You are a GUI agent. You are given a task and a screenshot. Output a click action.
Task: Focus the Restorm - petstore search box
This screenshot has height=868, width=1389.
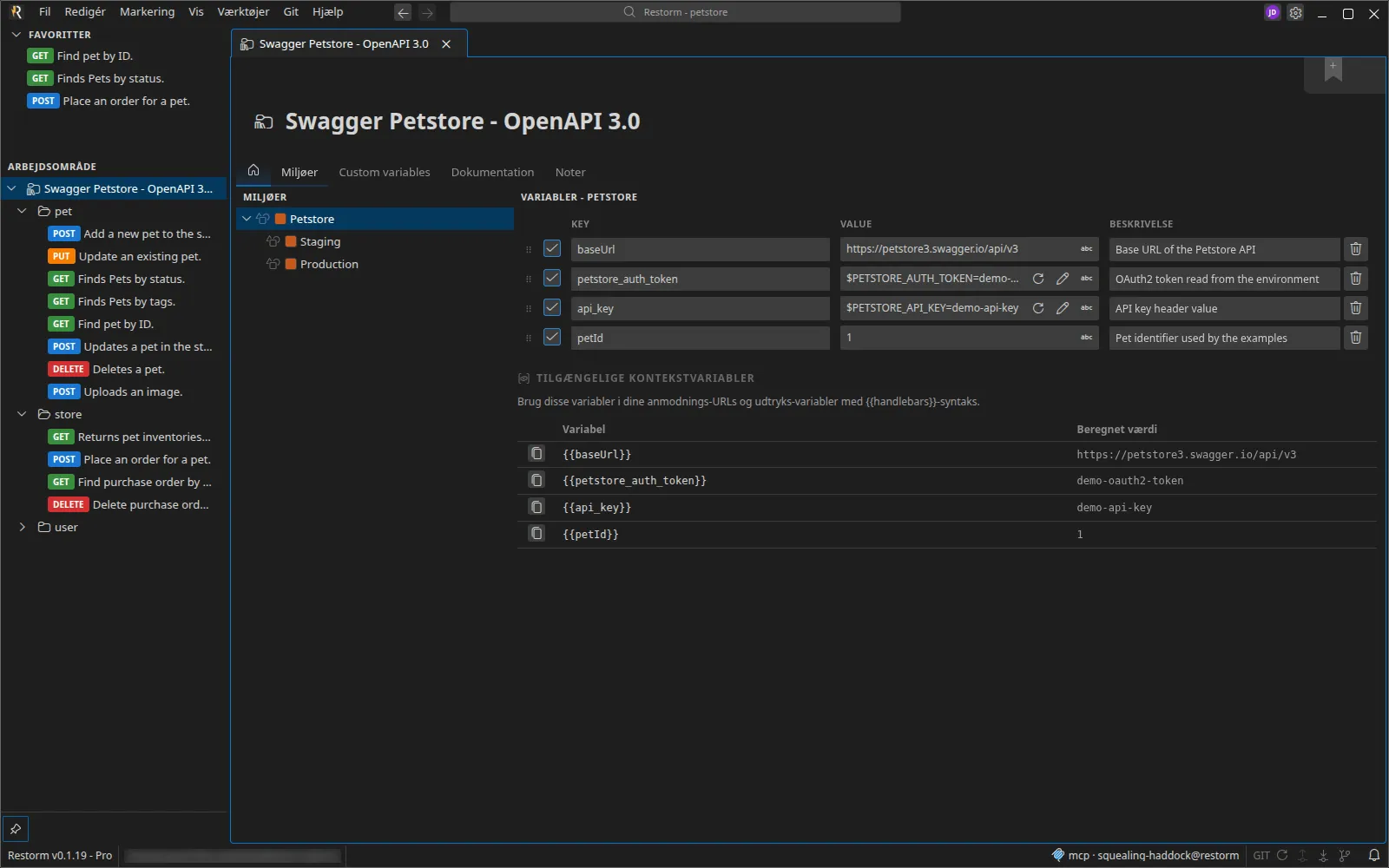tap(675, 12)
